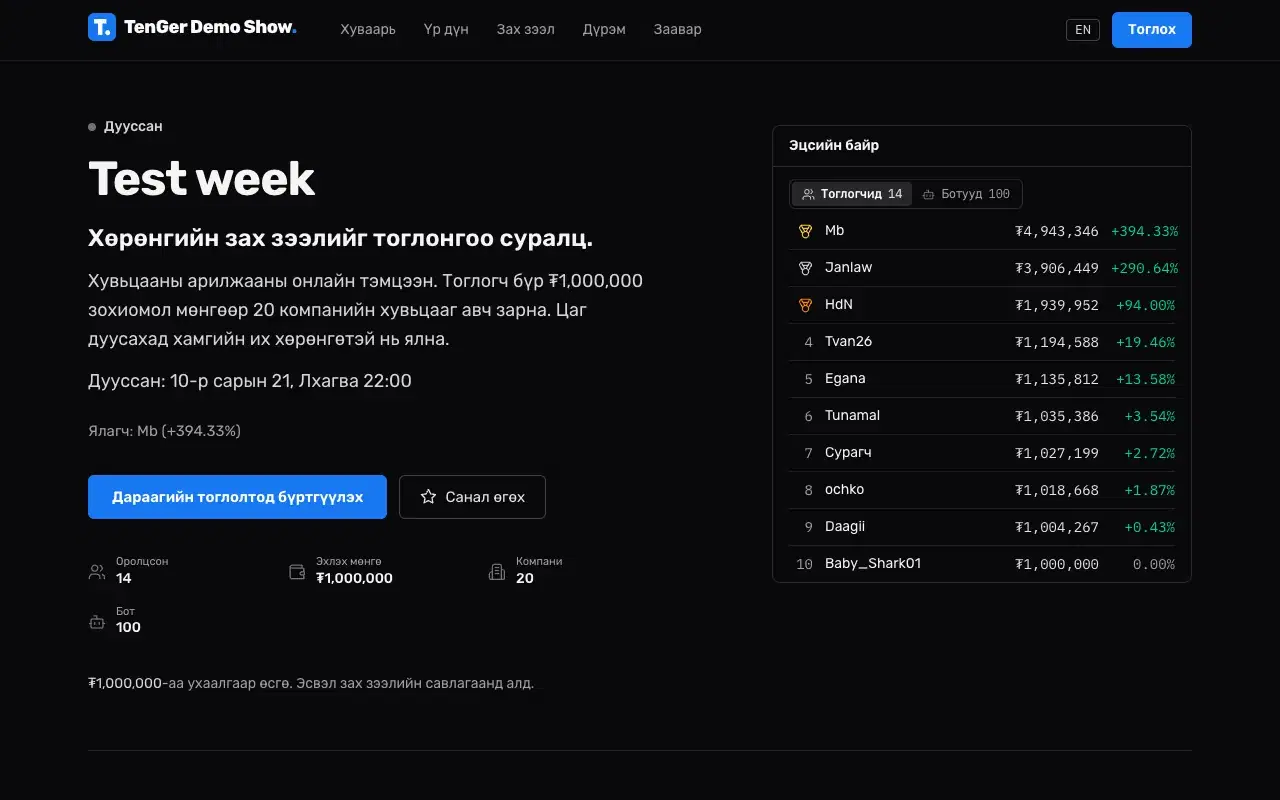Select the Tunamal leaderboard row
The height and width of the screenshot is (800, 1280).
(982, 416)
